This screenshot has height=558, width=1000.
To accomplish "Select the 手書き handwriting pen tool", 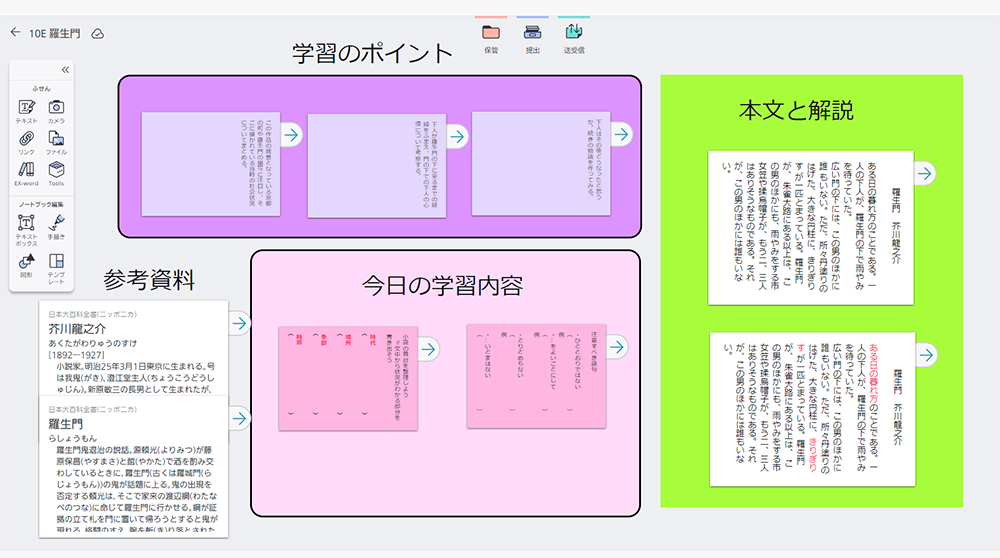I will coord(56,227).
